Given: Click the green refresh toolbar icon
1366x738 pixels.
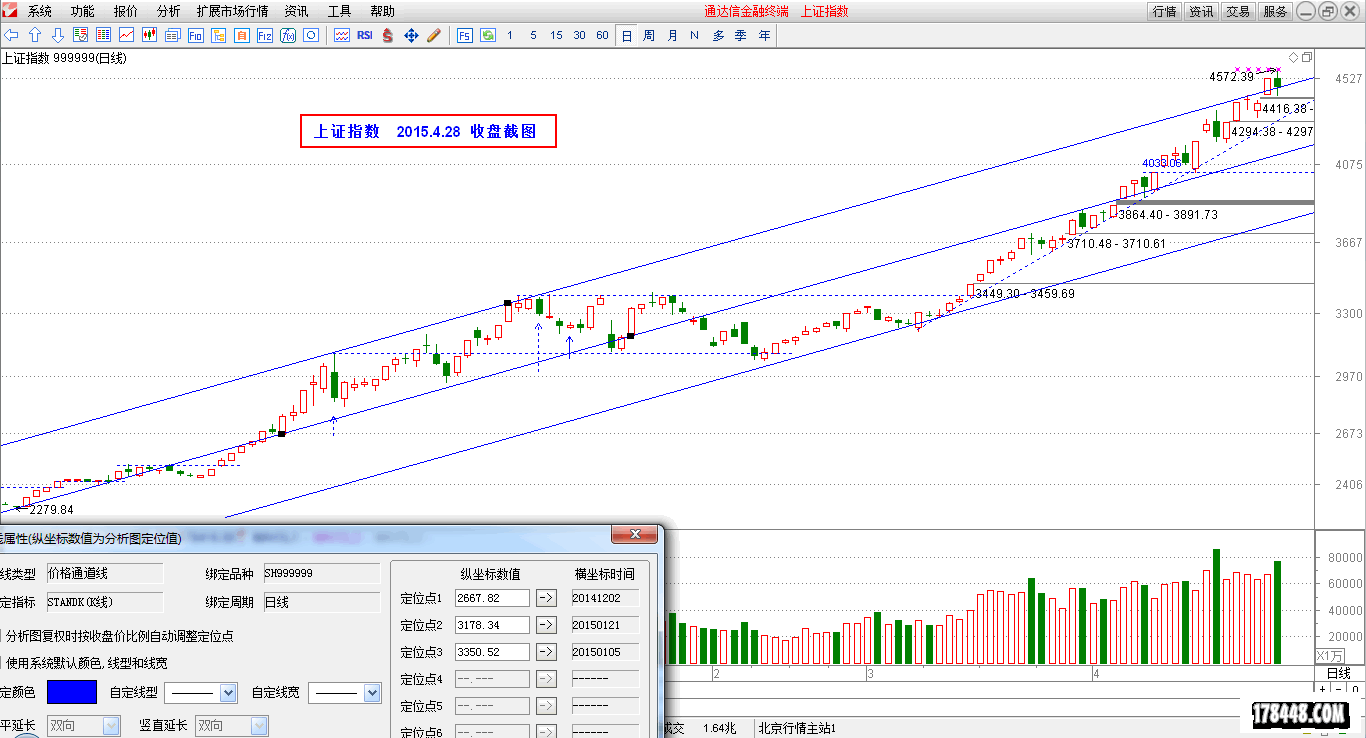Looking at the screenshot, I should (x=487, y=35).
